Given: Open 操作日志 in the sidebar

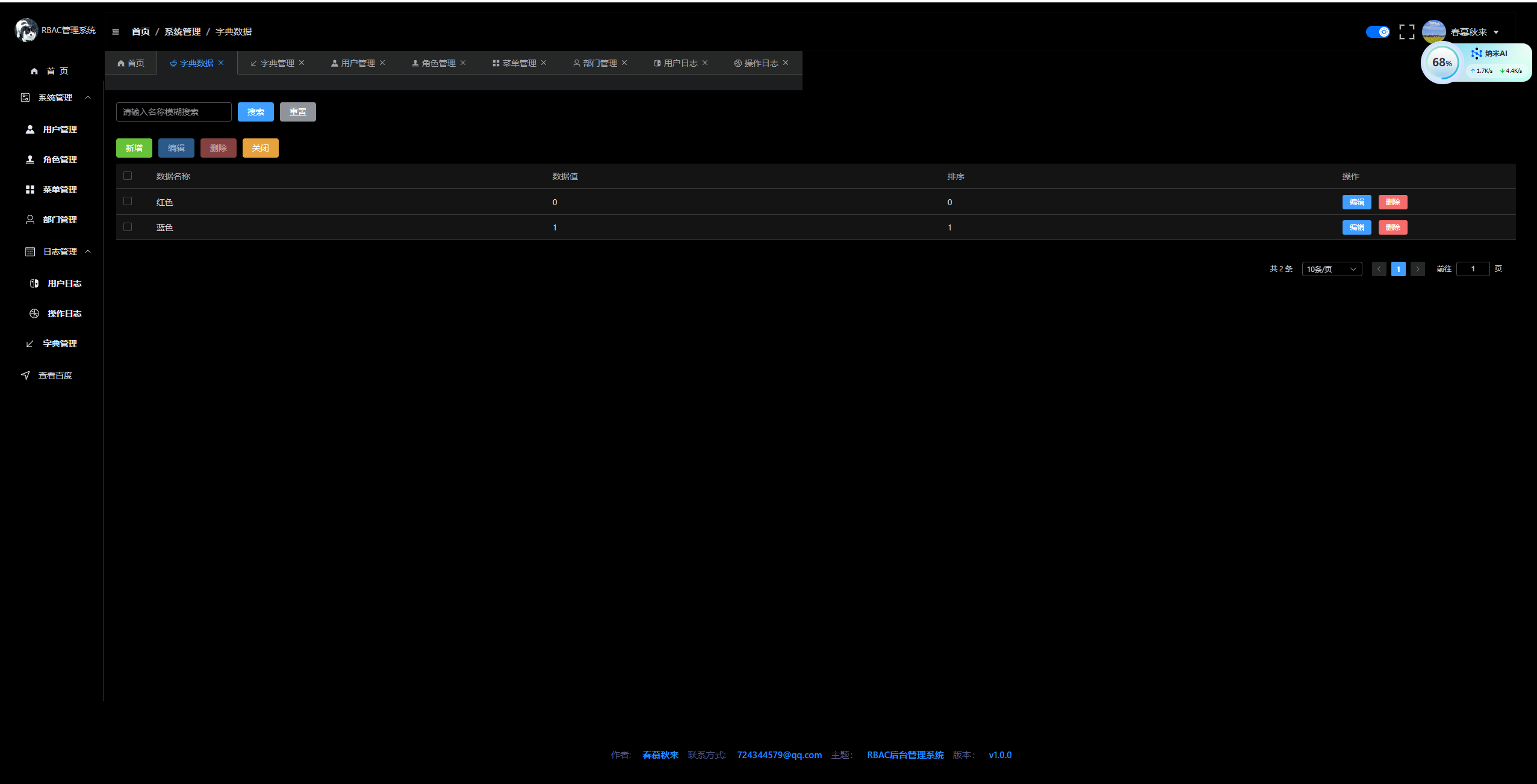Looking at the screenshot, I should click(x=64, y=313).
